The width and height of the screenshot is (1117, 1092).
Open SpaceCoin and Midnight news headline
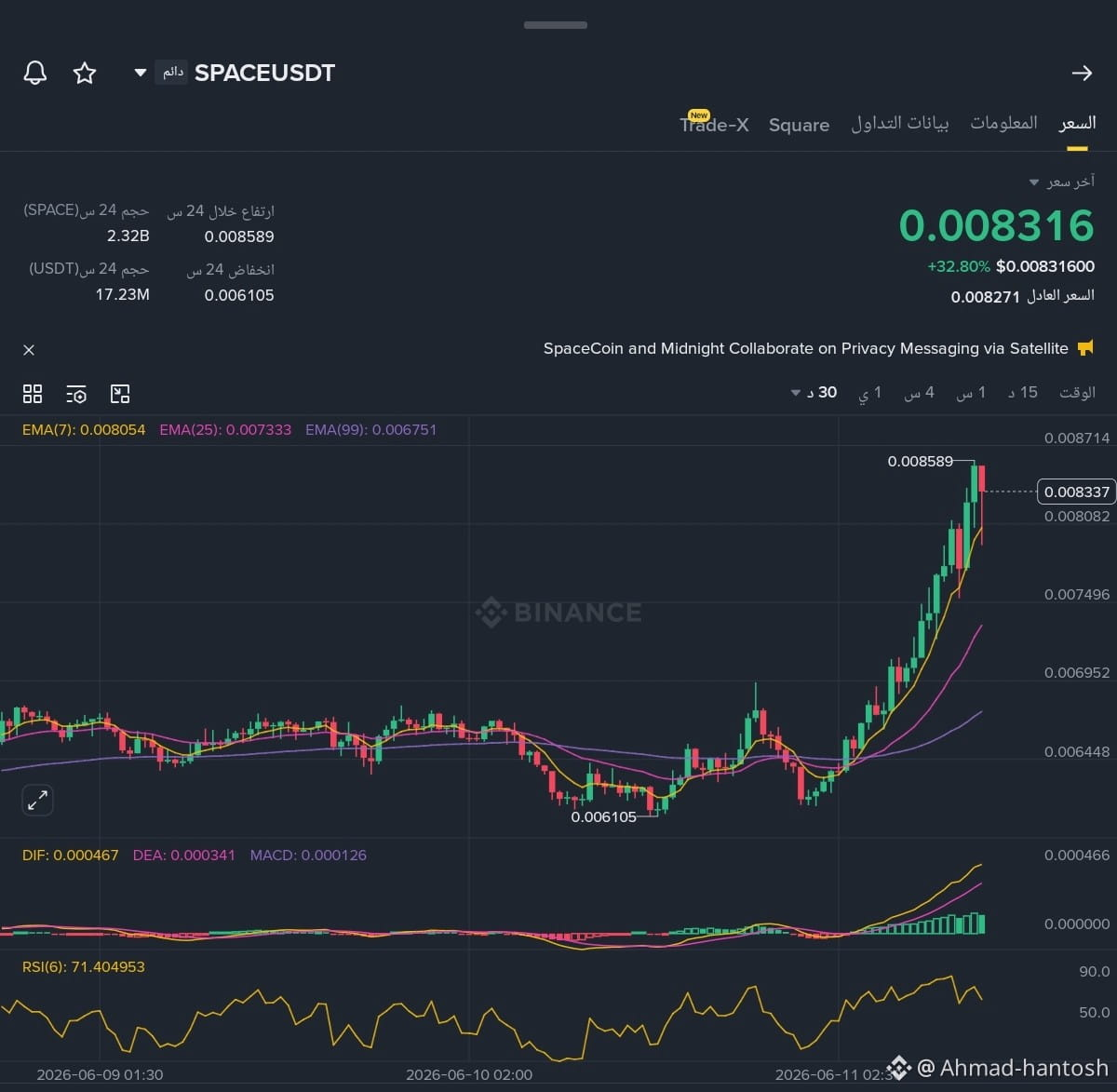[x=805, y=348]
